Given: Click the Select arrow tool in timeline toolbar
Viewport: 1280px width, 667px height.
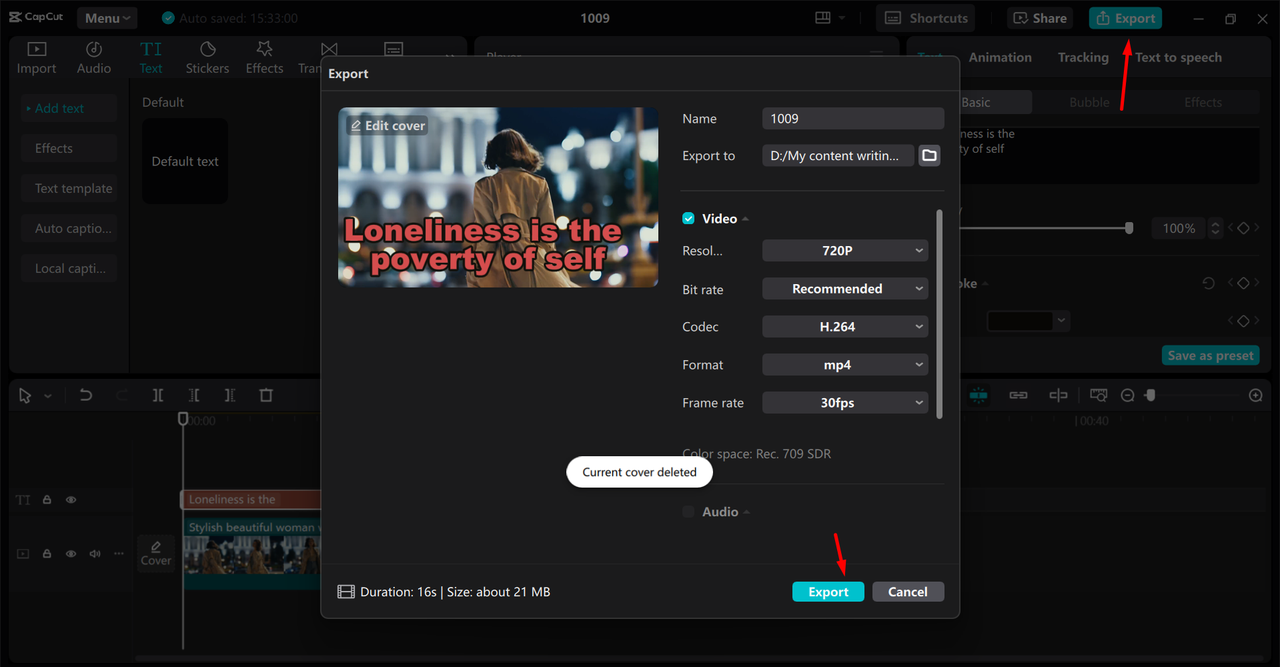Looking at the screenshot, I should coord(25,396).
